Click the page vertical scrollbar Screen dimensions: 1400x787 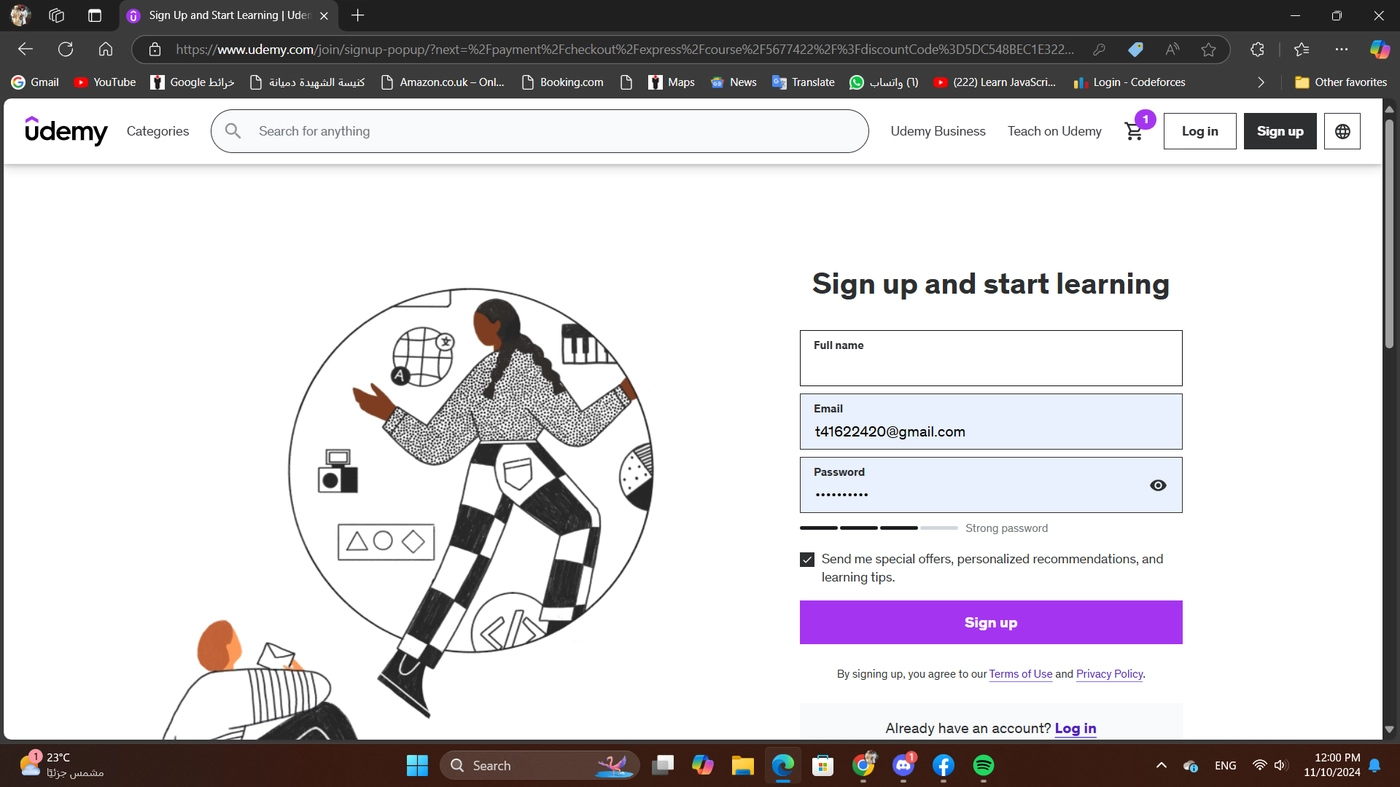(1389, 420)
